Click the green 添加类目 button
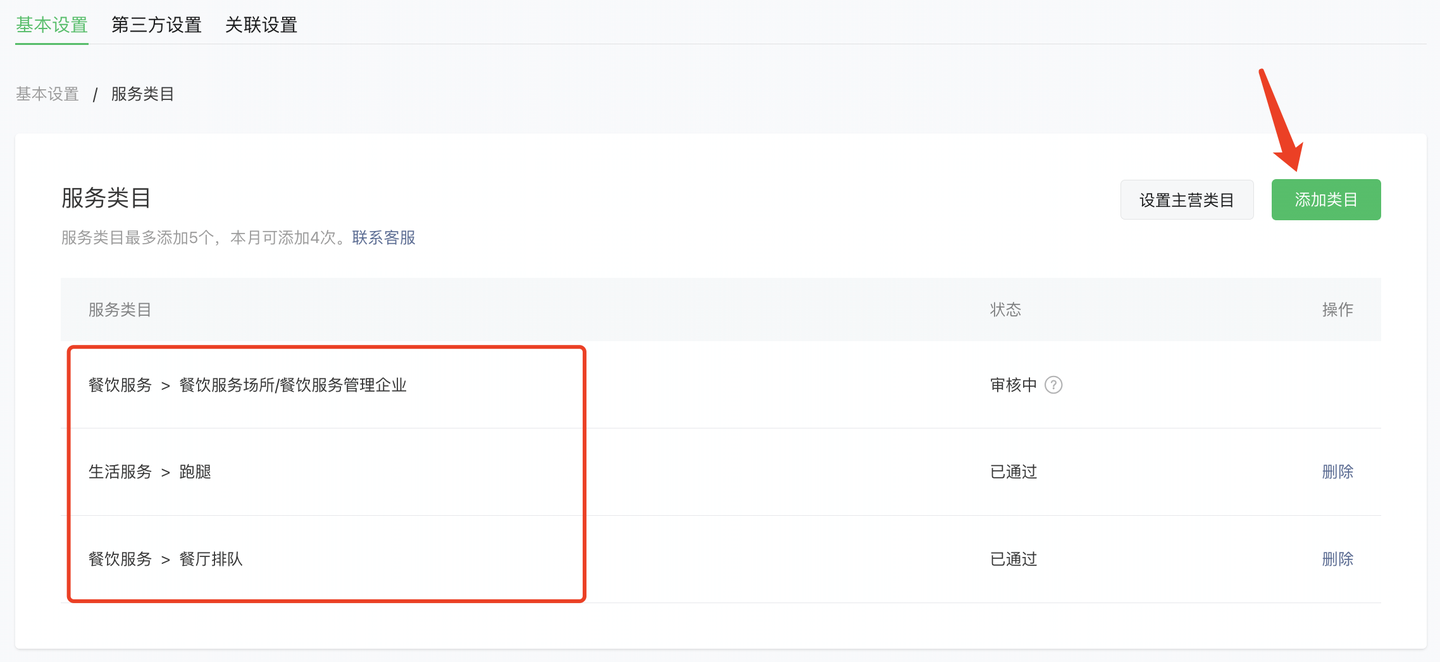The width and height of the screenshot is (1440, 662). pyautogui.click(x=1326, y=200)
